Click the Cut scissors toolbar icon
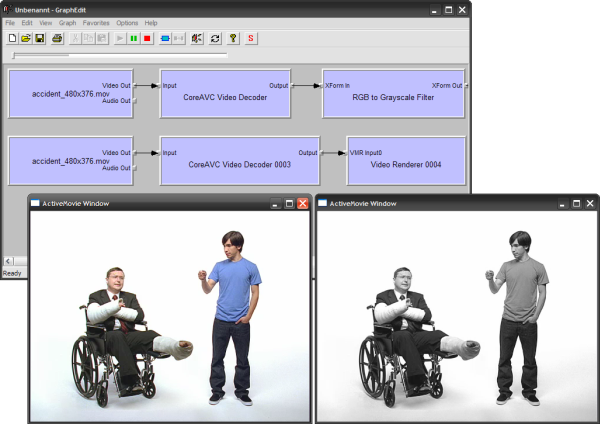Image resolution: width=600 pixels, height=424 pixels. tap(75, 38)
